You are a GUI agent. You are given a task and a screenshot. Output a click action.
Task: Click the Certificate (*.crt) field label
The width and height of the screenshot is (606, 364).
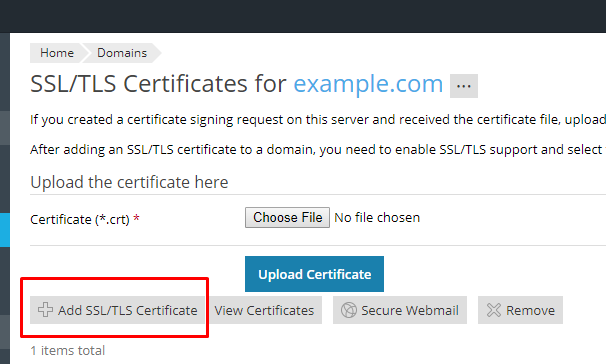(x=85, y=219)
